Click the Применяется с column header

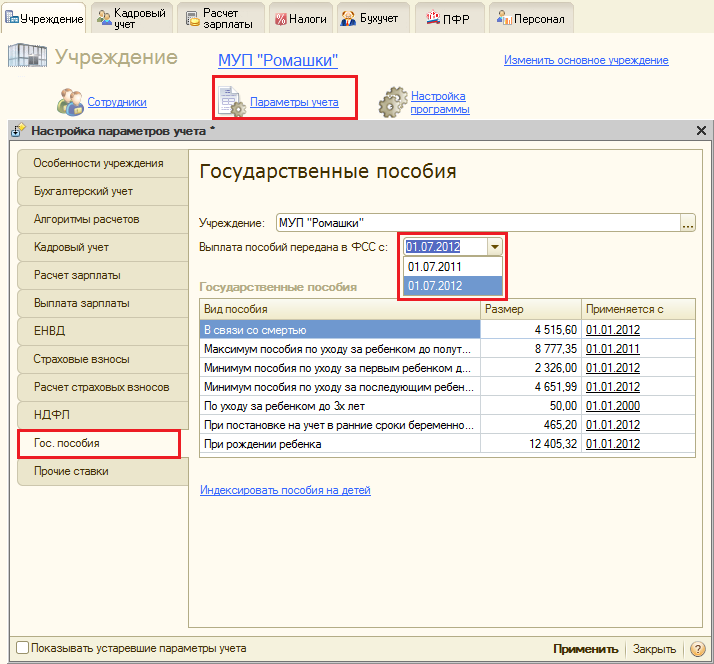click(x=638, y=309)
